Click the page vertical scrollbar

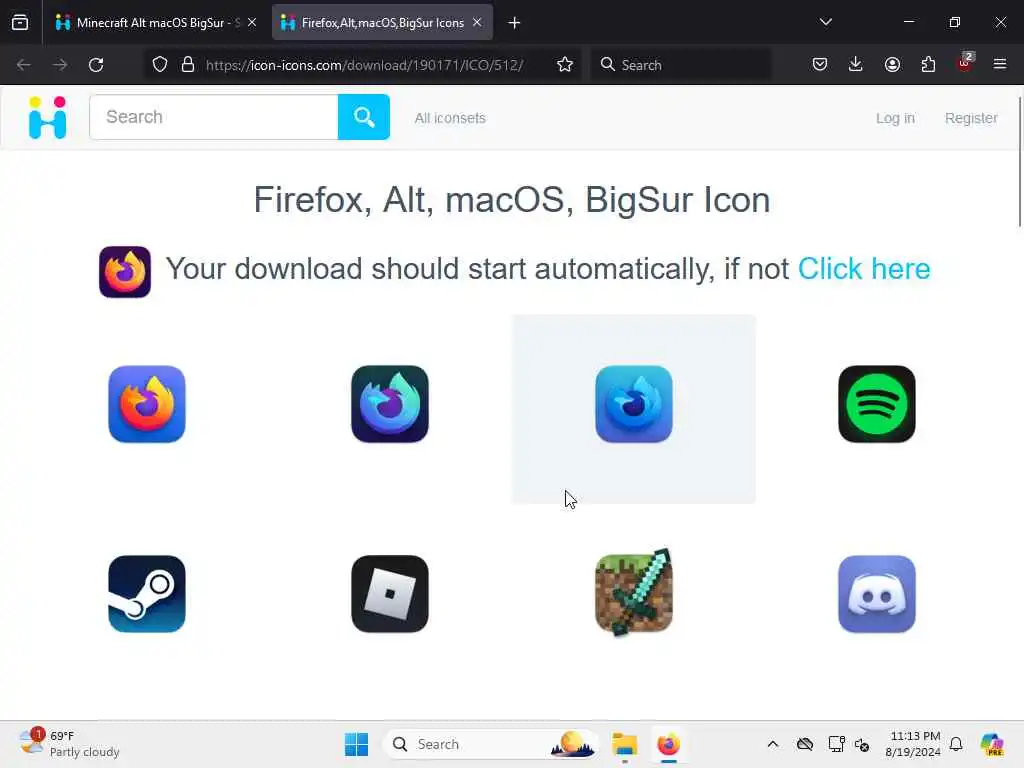1020,162
